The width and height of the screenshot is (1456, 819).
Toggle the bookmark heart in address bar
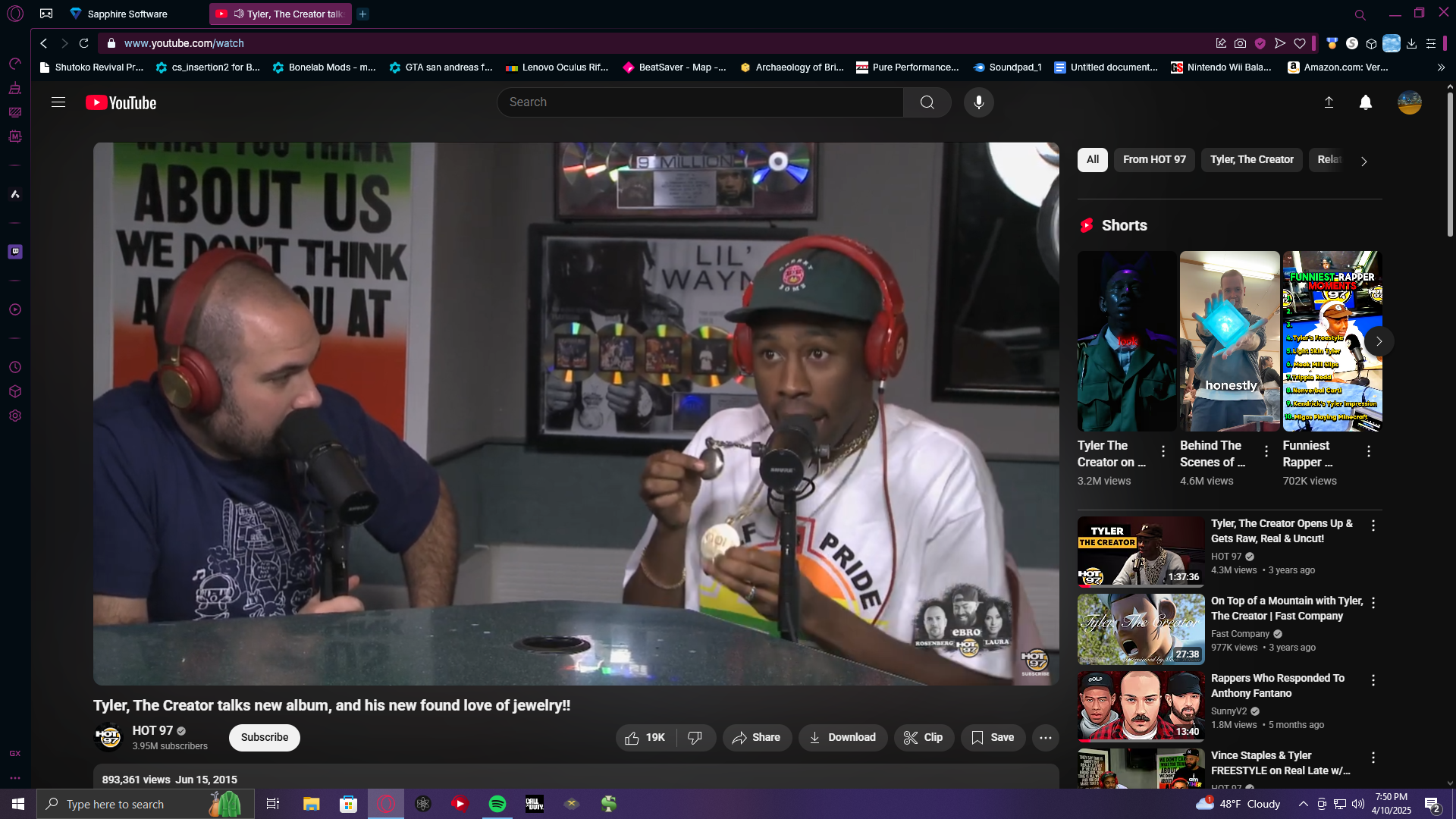pos(1300,43)
